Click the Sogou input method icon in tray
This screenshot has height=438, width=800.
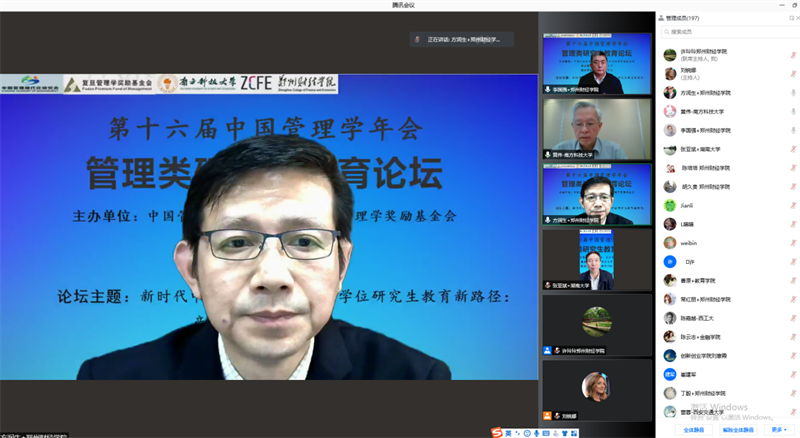[x=496, y=431]
